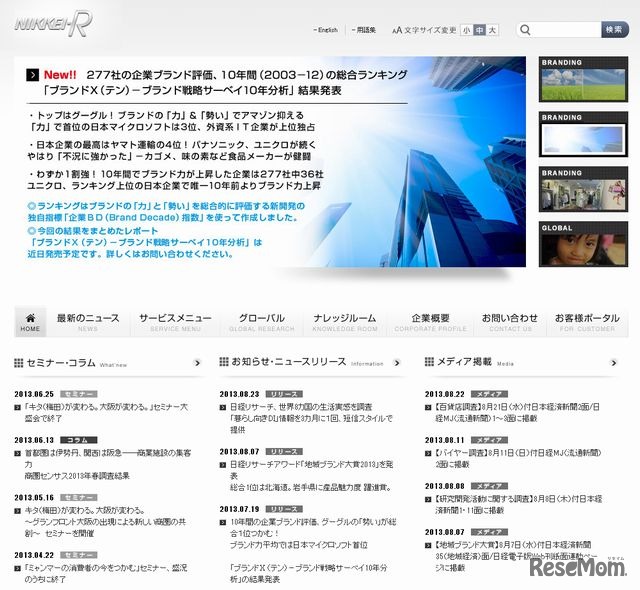This screenshot has width=640, height=590.
Task: Open the お知らせ・ニュースリリース section arrow
Action: pyautogui.click(x=397, y=363)
